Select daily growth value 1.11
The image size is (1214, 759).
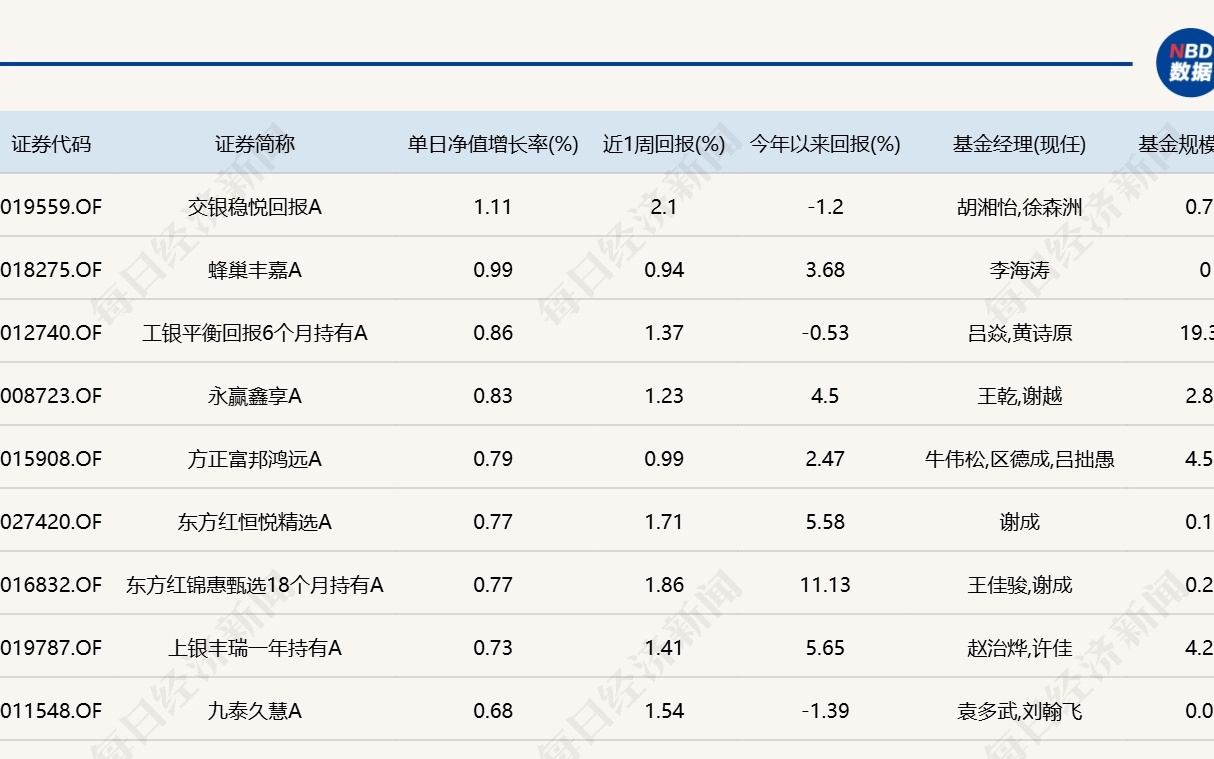click(493, 207)
